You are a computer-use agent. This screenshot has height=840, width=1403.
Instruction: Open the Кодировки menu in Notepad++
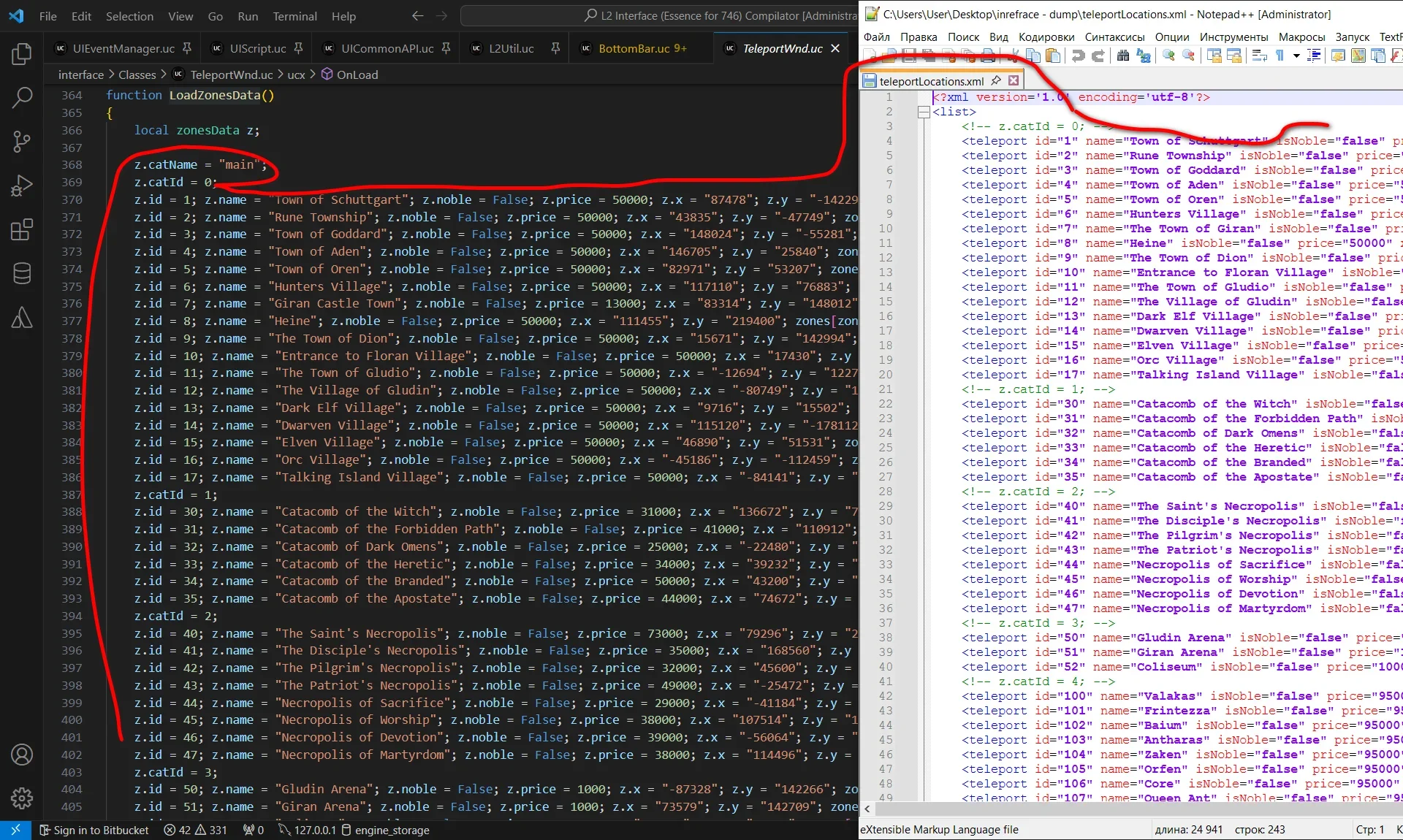pyautogui.click(x=1046, y=37)
